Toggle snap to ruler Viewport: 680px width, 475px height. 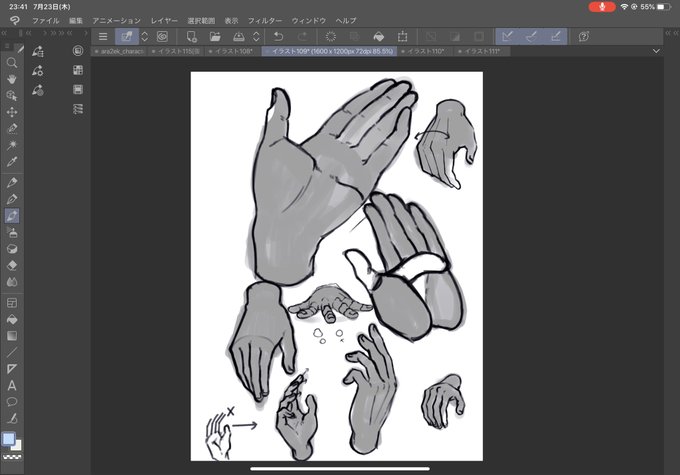[507, 37]
